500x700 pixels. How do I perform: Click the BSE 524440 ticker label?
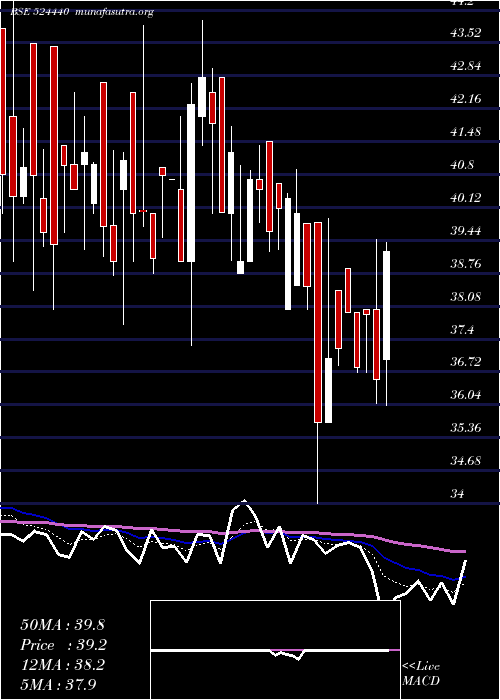point(39,12)
